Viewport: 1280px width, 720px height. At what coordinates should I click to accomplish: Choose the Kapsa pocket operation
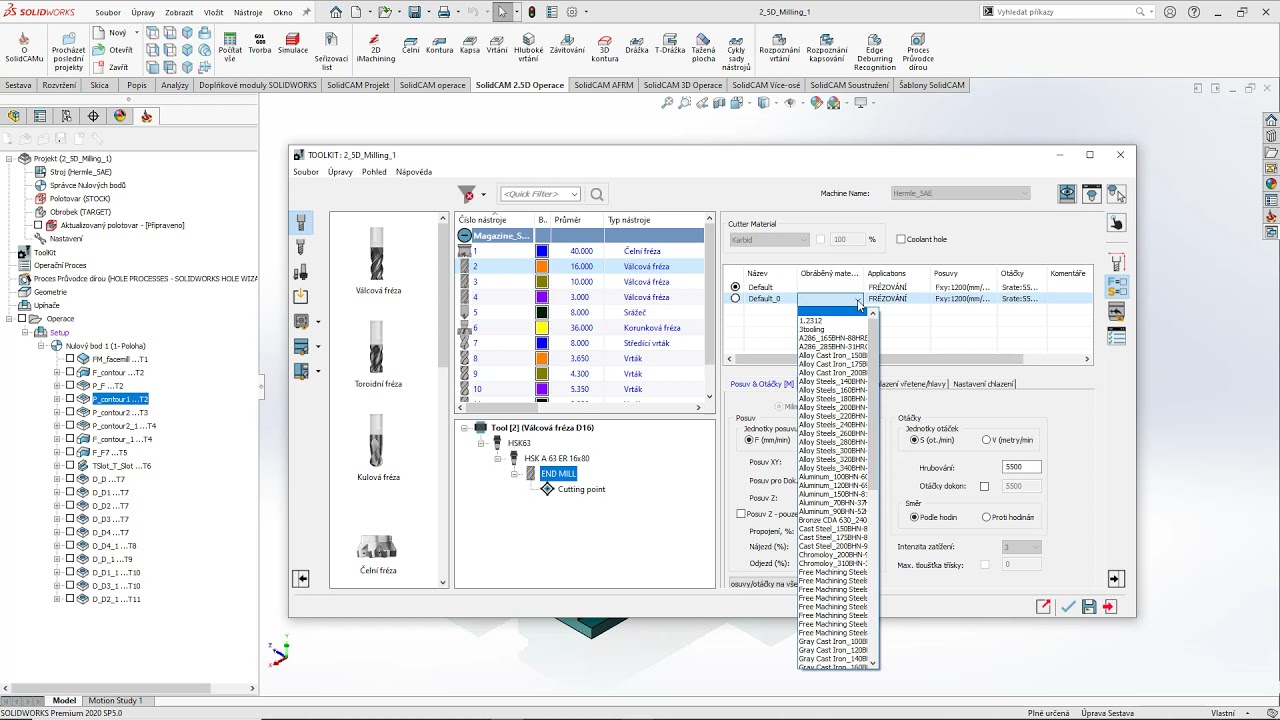coord(470,43)
